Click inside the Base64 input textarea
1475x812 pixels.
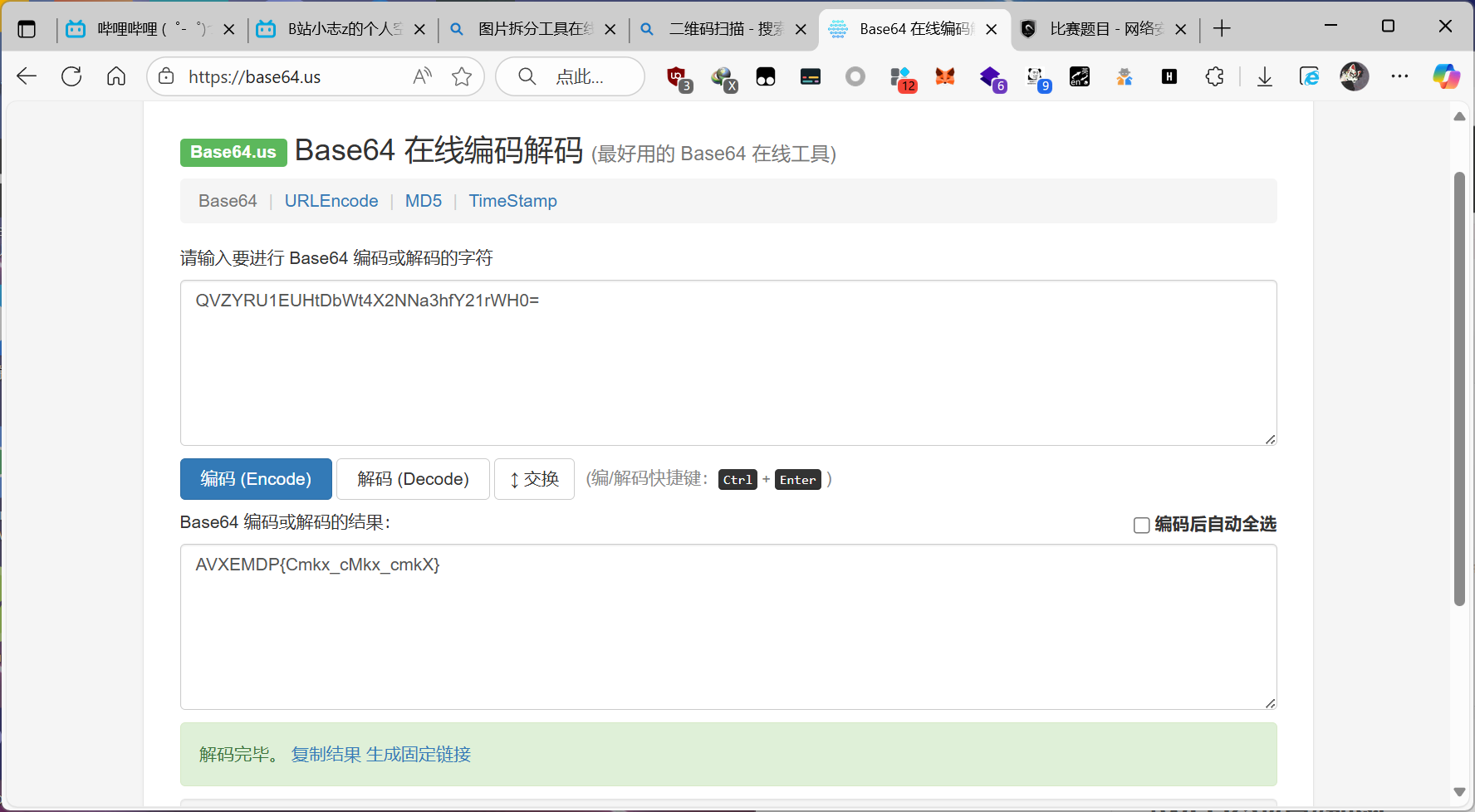[728, 363]
